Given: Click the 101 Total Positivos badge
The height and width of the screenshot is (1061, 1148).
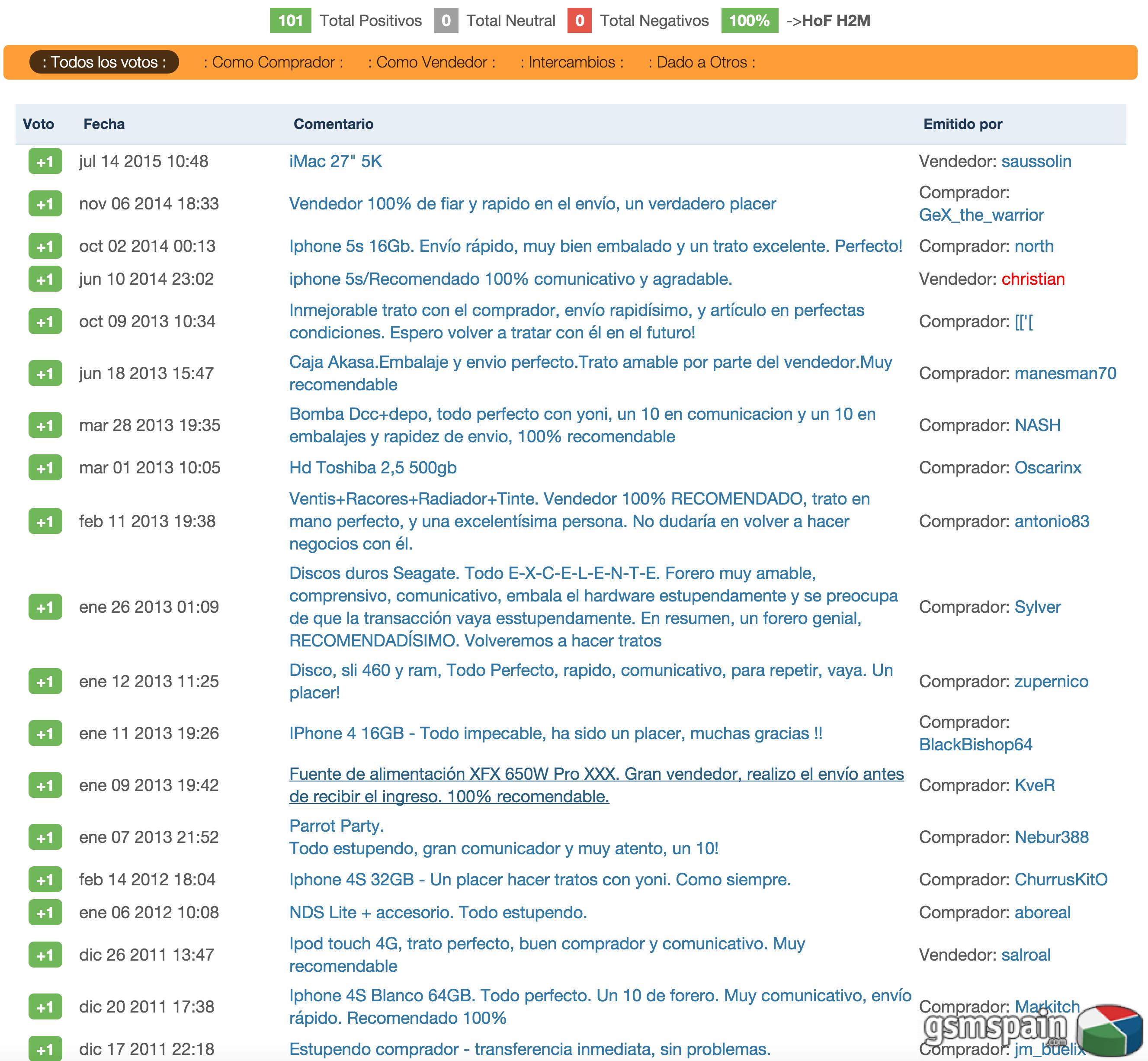Looking at the screenshot, I should pos(290,21).
